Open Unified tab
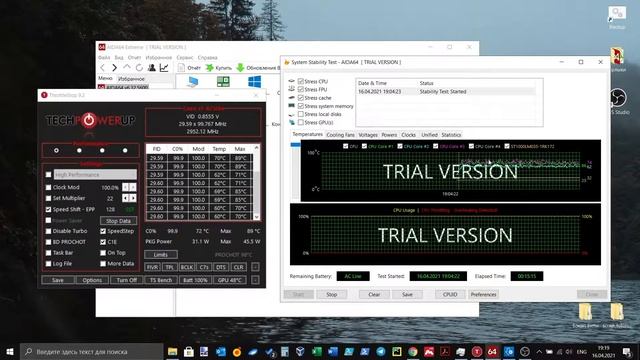Screen dimensions: 640x360 coord(429,135)
